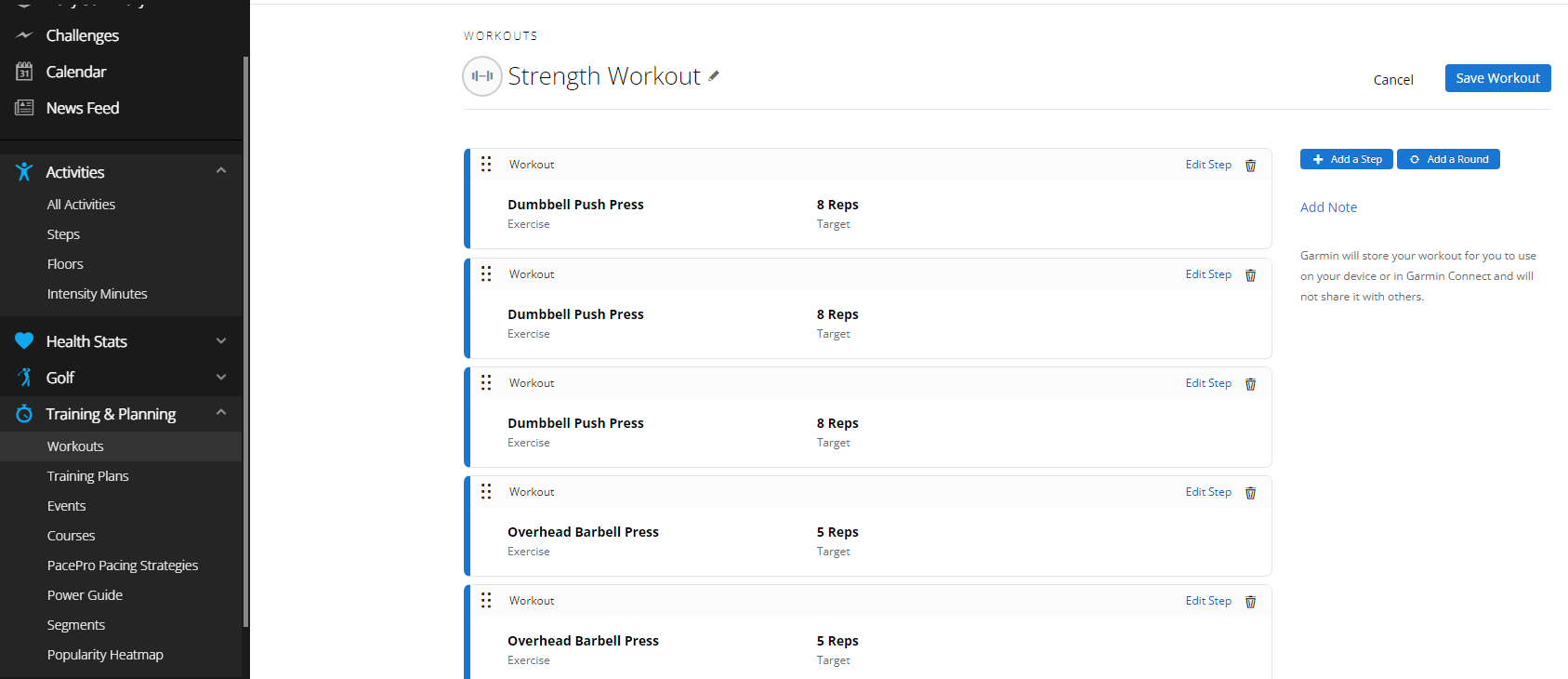The width and height of the screenshot is (1568, 679).
Task: Click trash icon on first Overhead Barbell Press
Action: 1250,493
